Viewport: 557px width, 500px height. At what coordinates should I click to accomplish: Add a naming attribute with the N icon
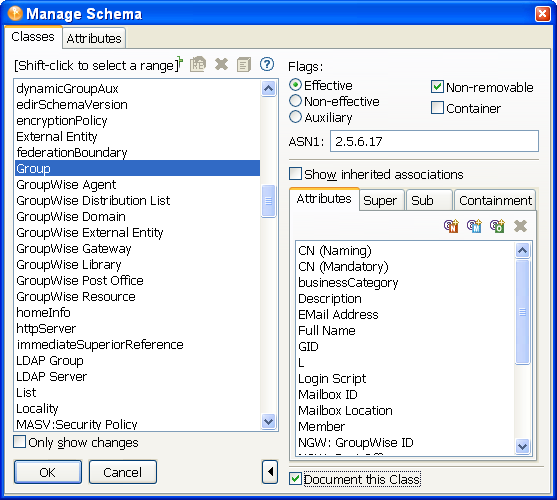click(x=451, y=226)
